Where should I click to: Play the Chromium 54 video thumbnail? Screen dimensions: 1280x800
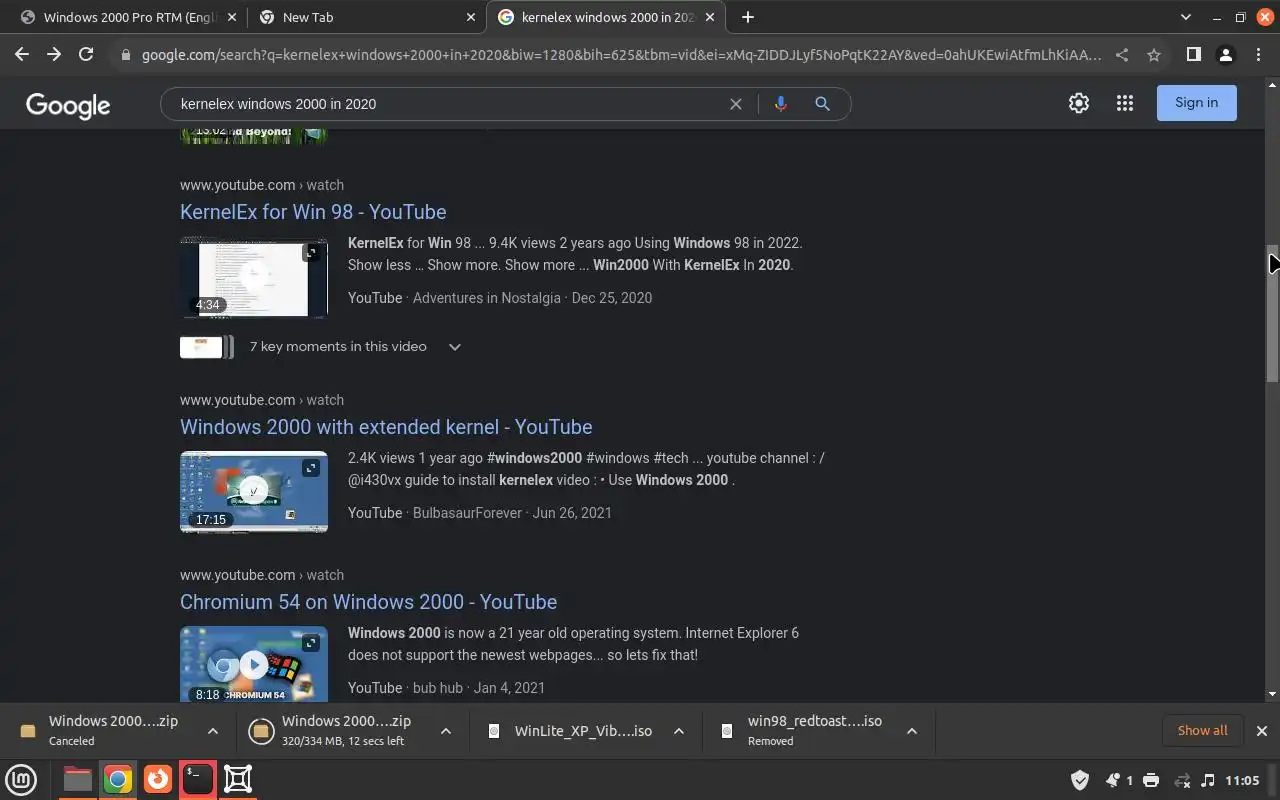point(254,665)
